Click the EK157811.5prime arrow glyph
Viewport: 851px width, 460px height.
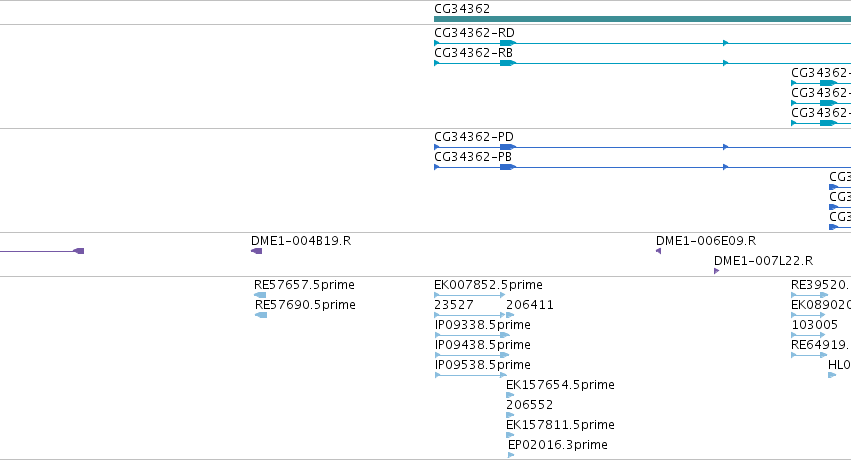tap(510, 435)
